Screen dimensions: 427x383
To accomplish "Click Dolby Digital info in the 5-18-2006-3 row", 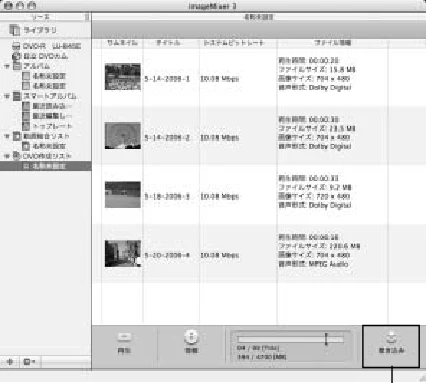I will (315, 205).
